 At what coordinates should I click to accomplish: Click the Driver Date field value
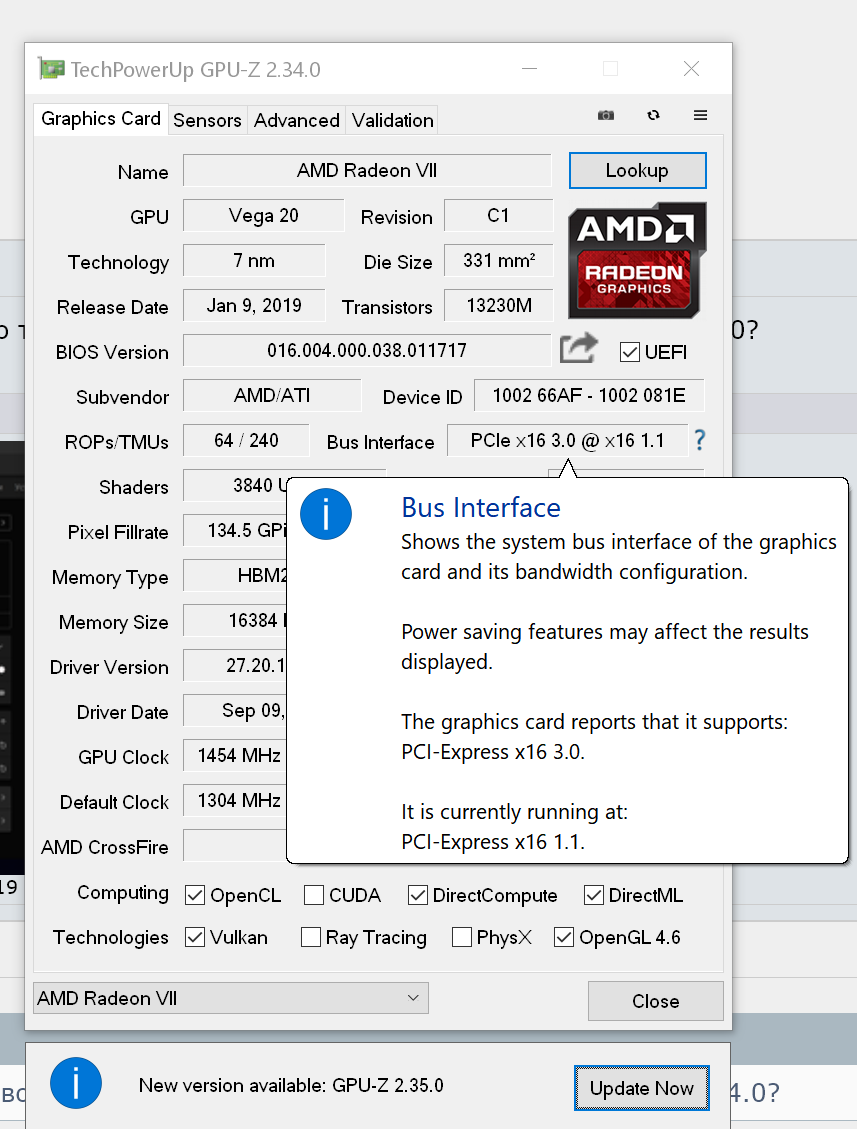235,711
